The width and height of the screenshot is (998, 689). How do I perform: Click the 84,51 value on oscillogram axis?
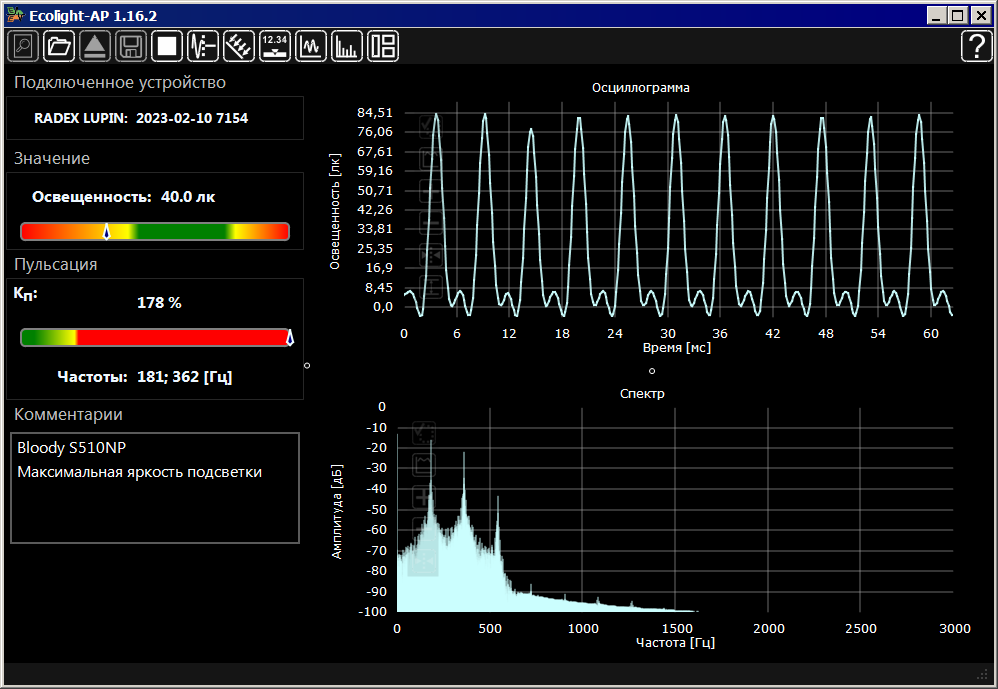375,113
